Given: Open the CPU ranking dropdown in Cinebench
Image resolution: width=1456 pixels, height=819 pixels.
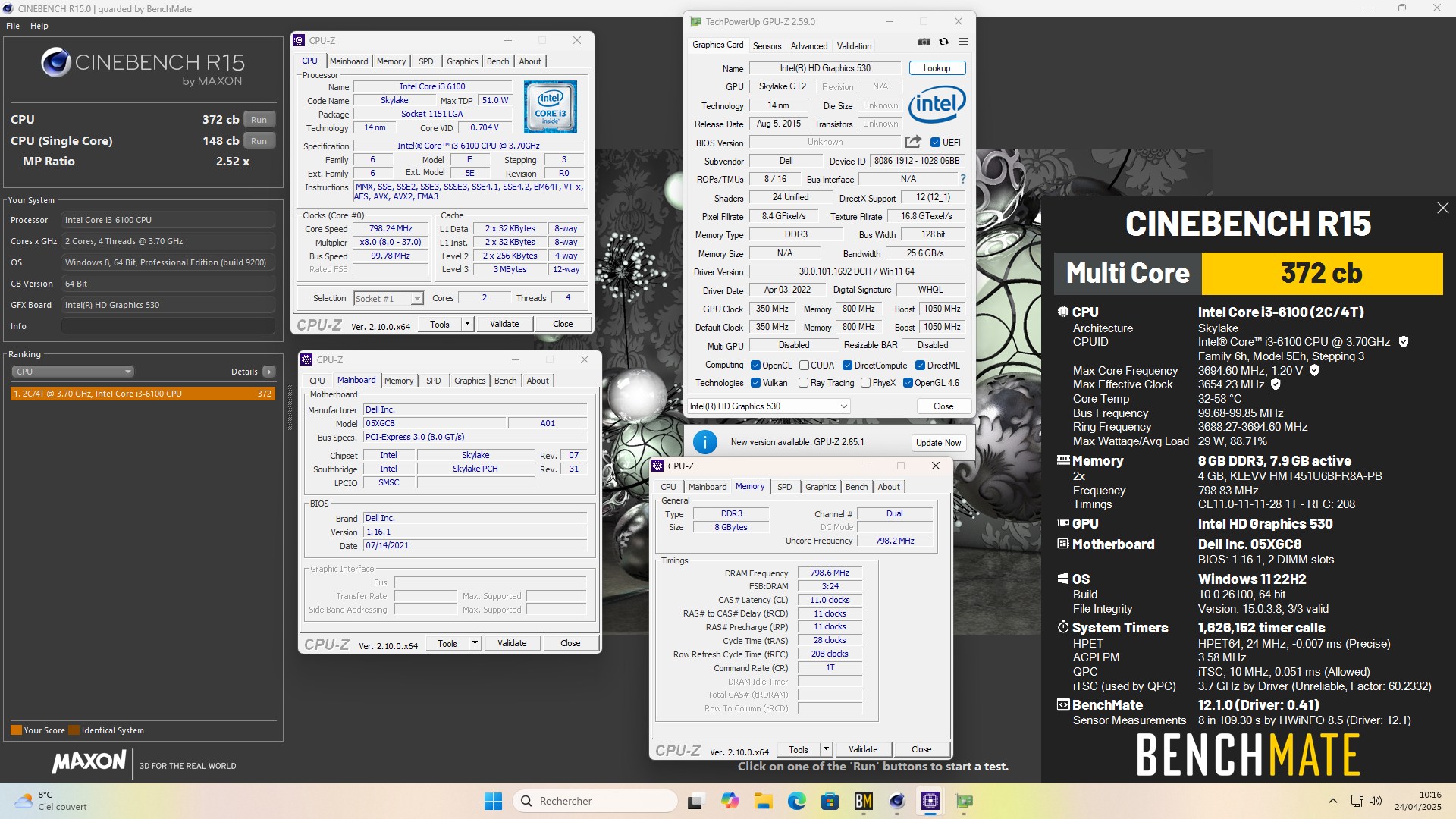Looking at the screenshot, I should (x=73, y=372).
